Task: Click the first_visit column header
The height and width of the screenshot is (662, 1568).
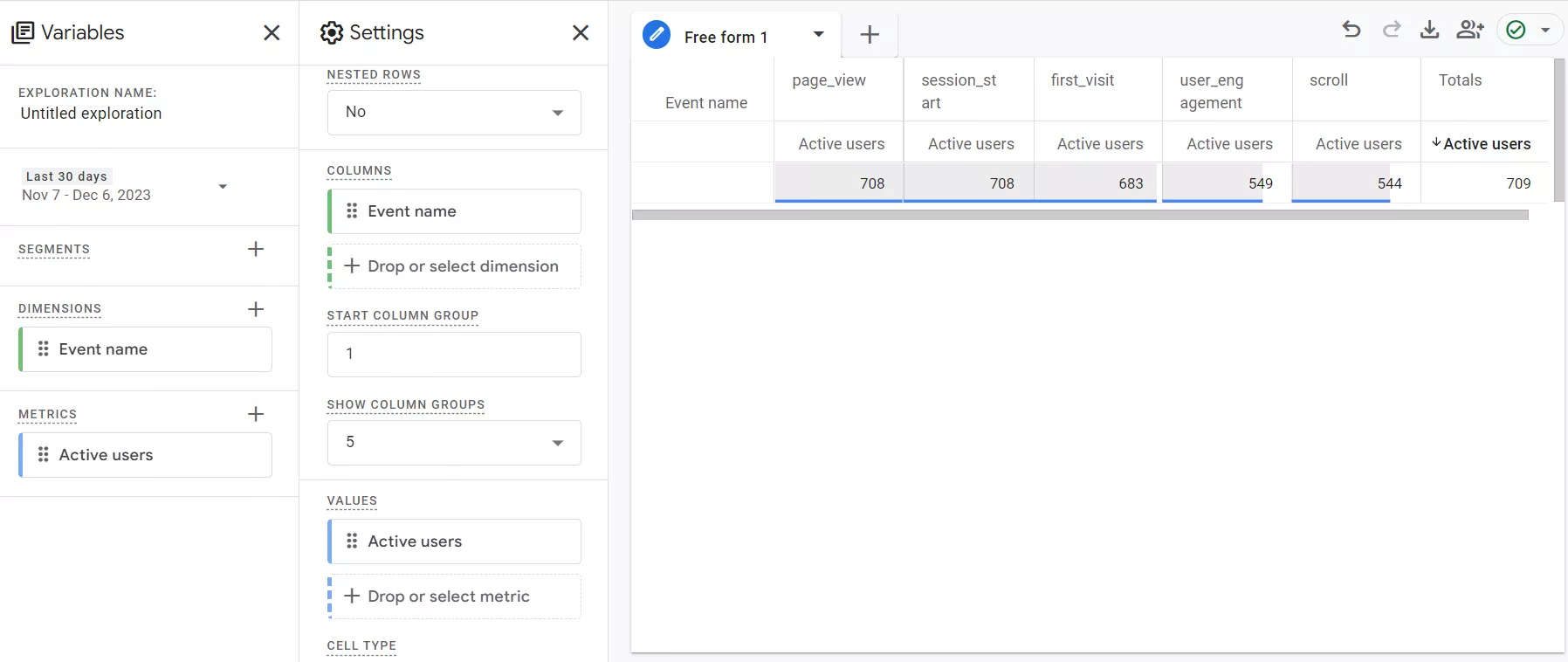Action: pos(1083,80)
